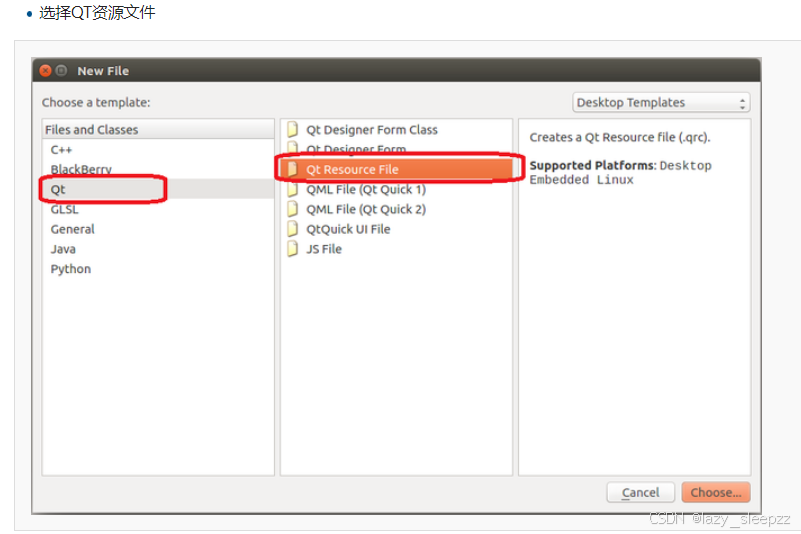Select the C++ category
The height and width of the screenshot is (534, 801).
158,150
